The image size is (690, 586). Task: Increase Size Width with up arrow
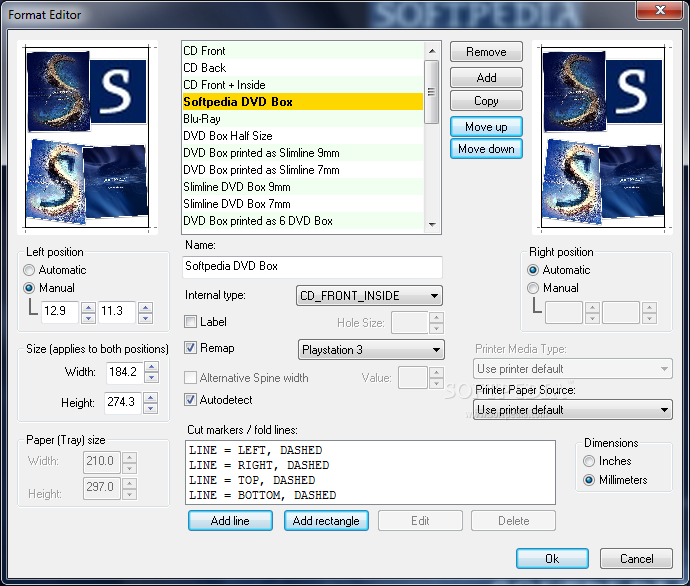(x=151, y=367)
